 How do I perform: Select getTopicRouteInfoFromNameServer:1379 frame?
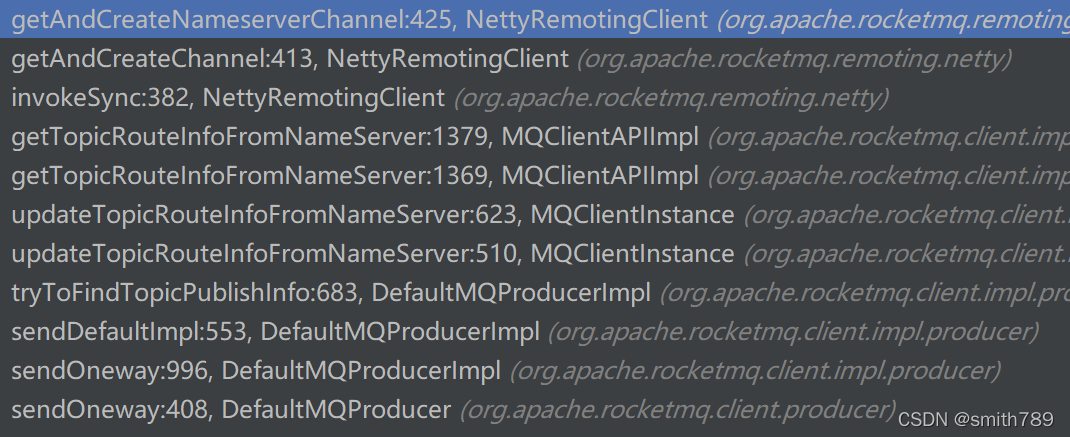535,137
